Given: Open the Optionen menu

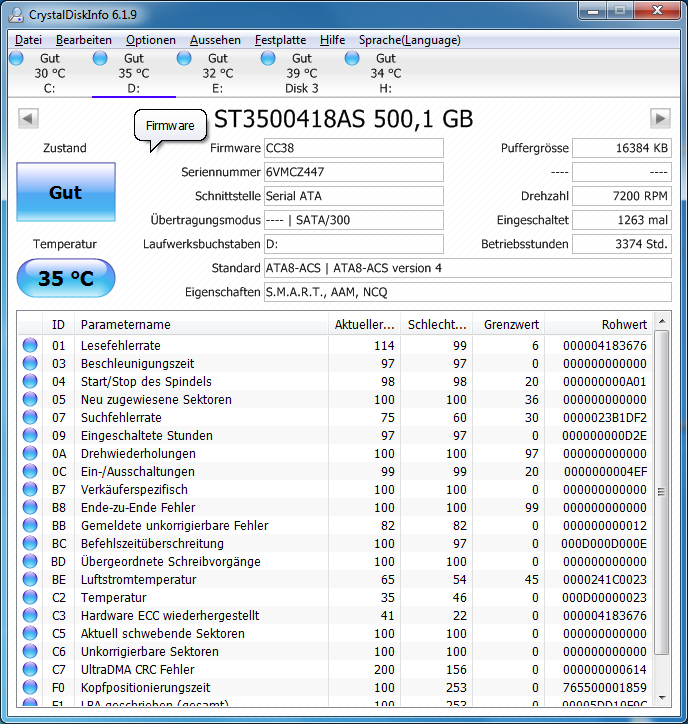Looking at the screenshot, I should pos(151,40).
